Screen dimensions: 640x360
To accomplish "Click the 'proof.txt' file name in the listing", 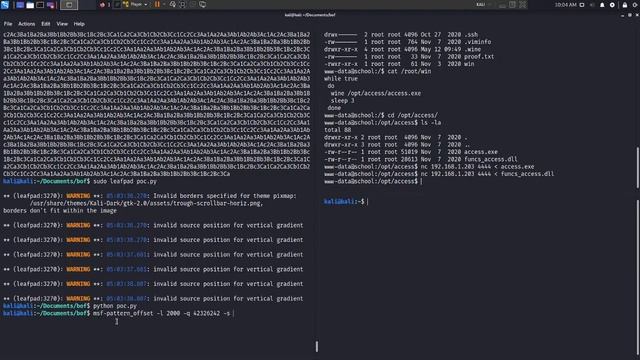I will pos(479,57).
